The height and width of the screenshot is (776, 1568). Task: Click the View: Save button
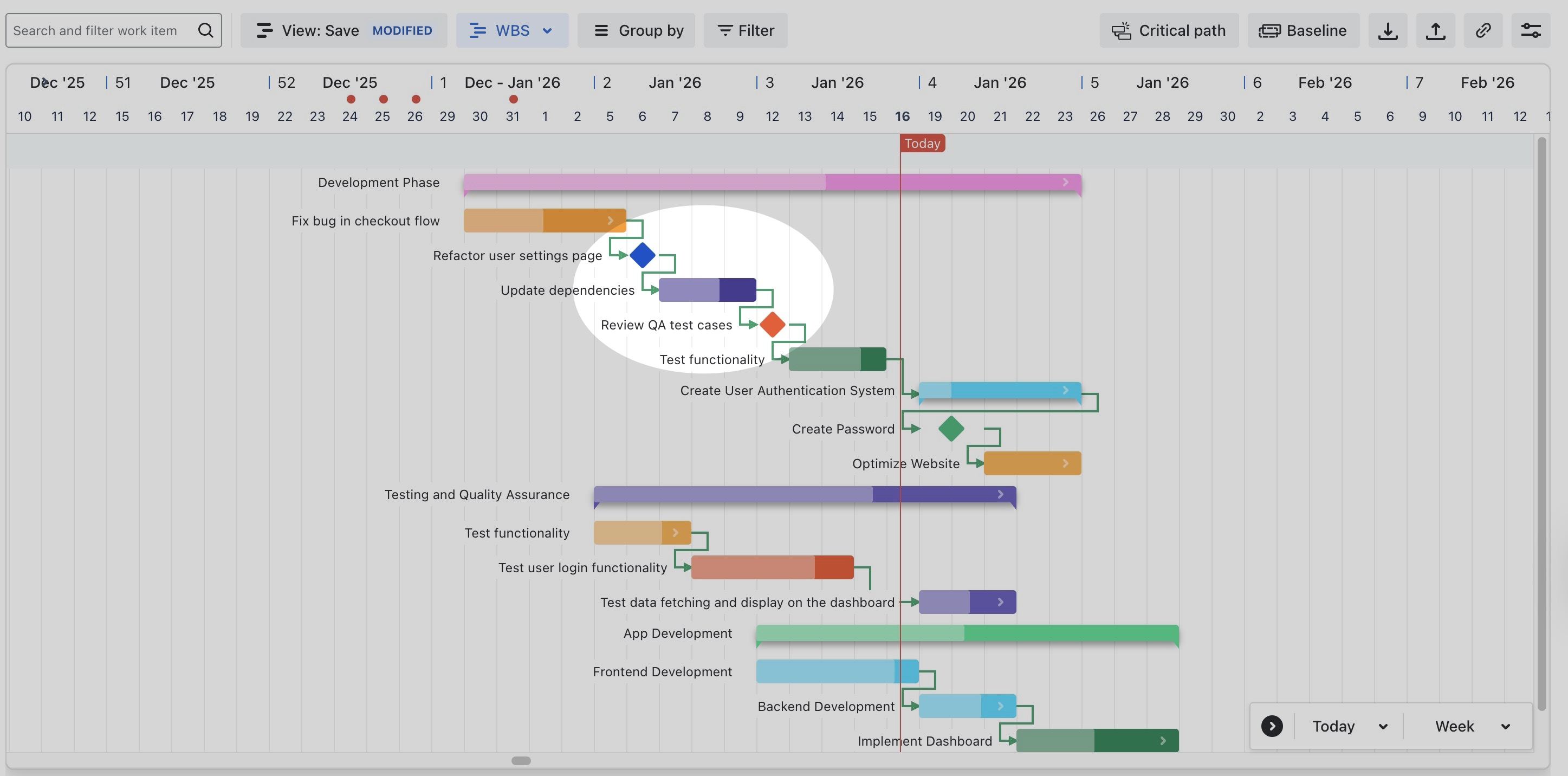pyautogui.click(x=320, y=30)
